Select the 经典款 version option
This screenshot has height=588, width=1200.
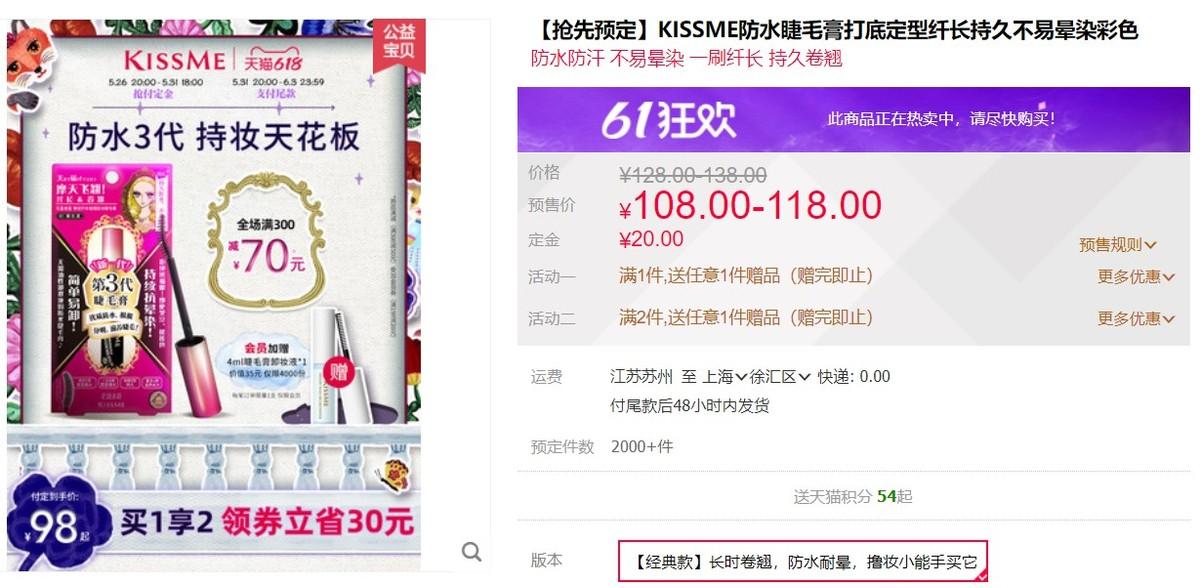(x=803, y=561)
